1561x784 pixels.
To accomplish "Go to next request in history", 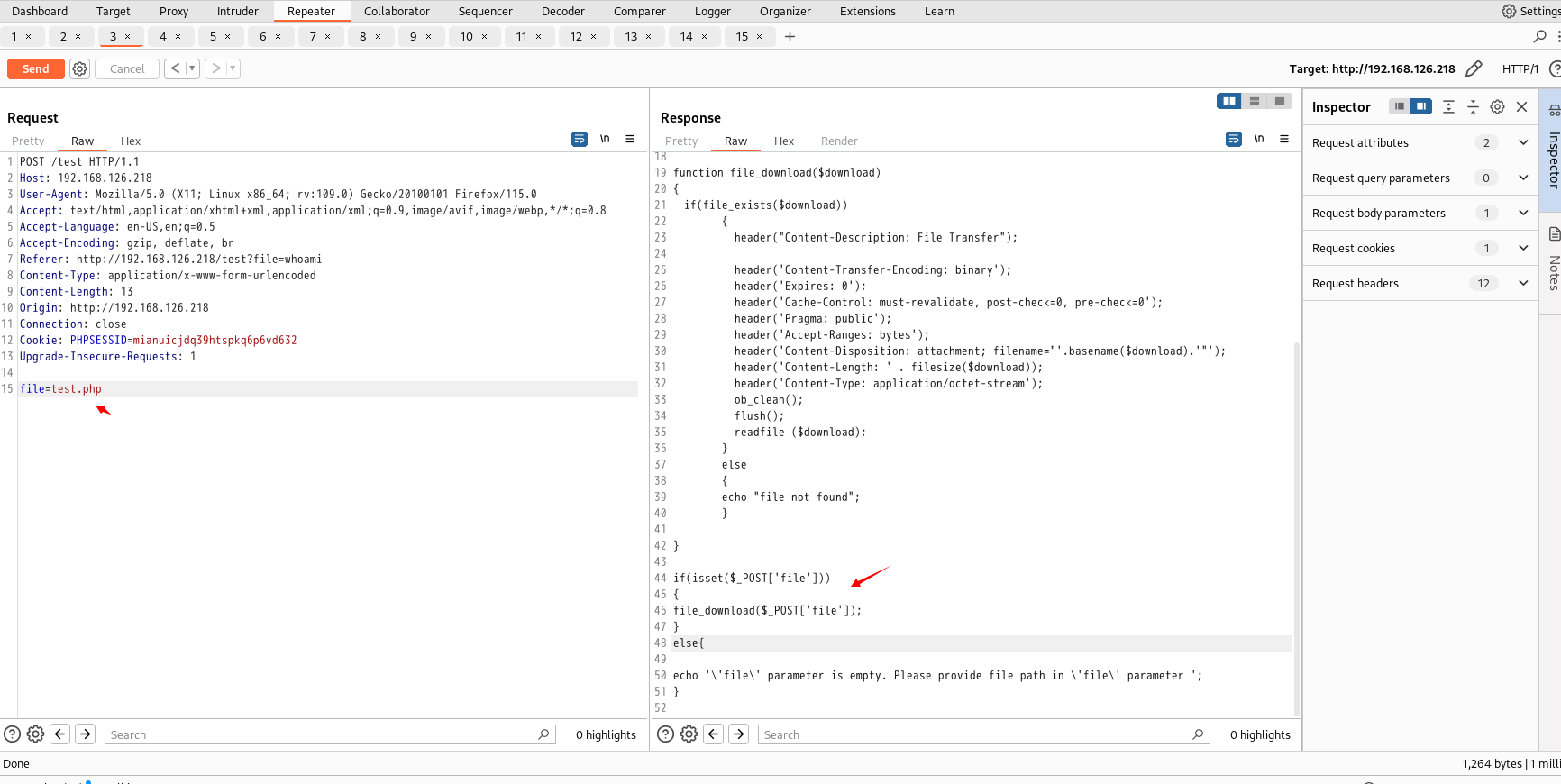I will [215, 68].
